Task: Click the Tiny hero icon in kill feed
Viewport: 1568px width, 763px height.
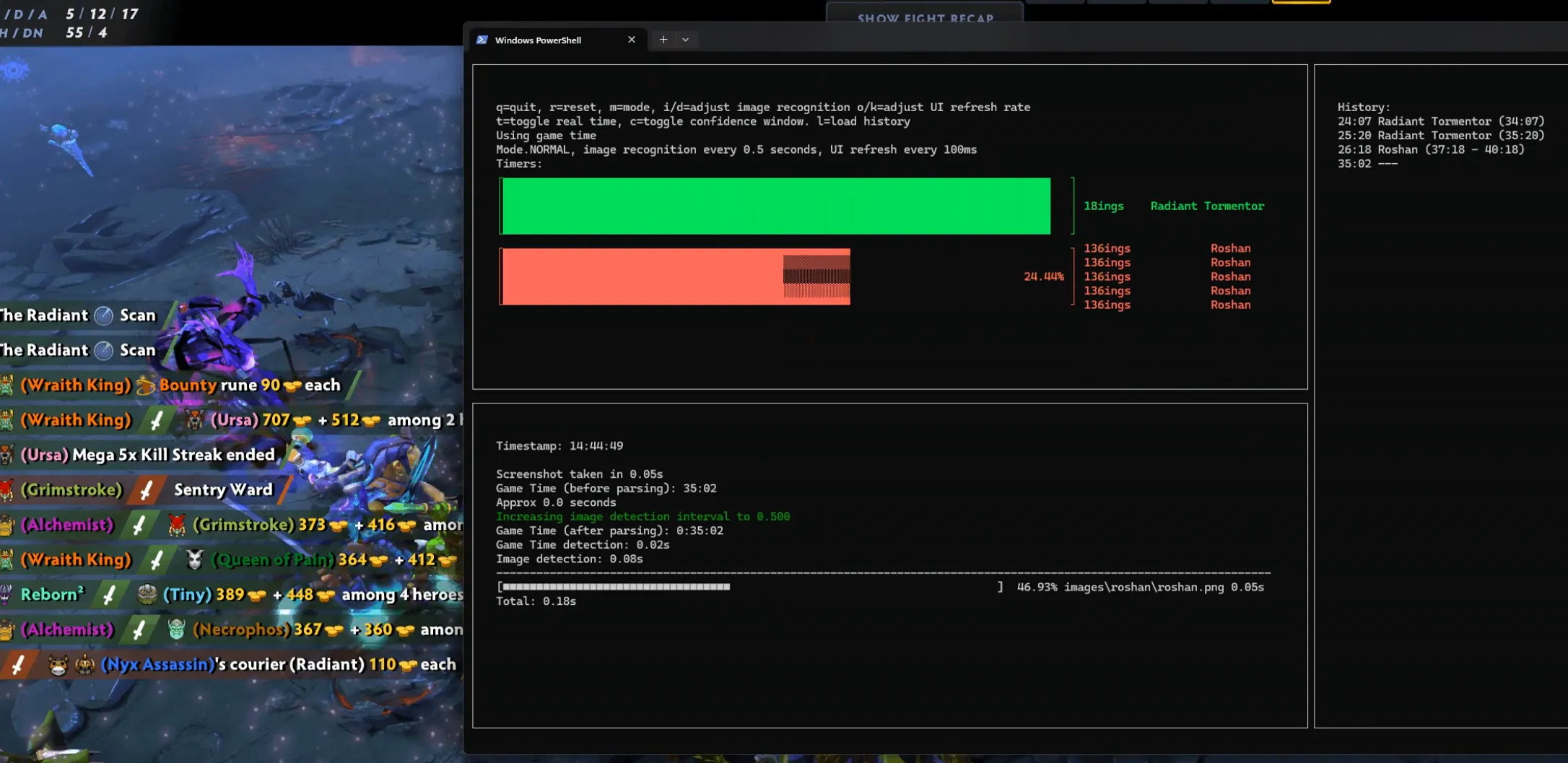Action: pyautogui.click(x=147, y=595)
